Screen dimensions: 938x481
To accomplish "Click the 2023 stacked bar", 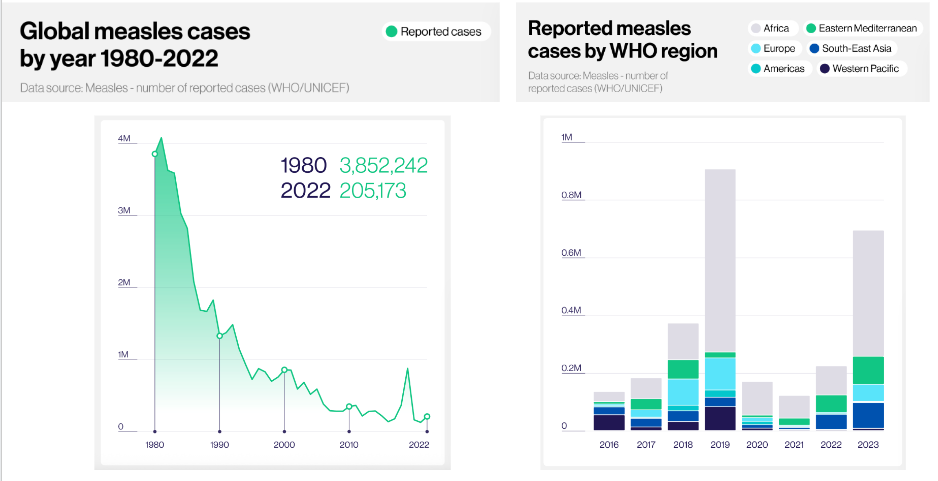I will coord(868,330).
